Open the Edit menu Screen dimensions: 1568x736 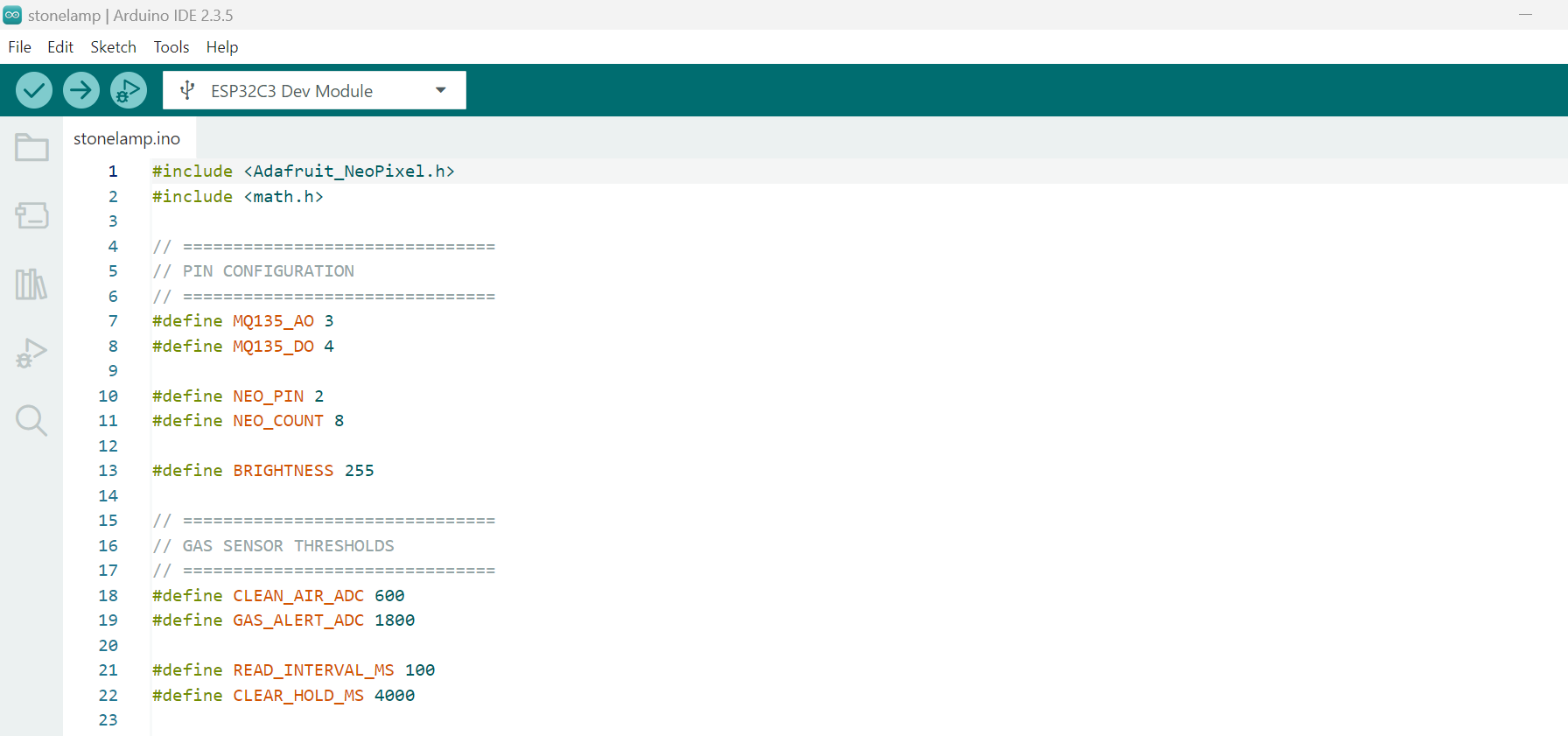click(60, 47)
